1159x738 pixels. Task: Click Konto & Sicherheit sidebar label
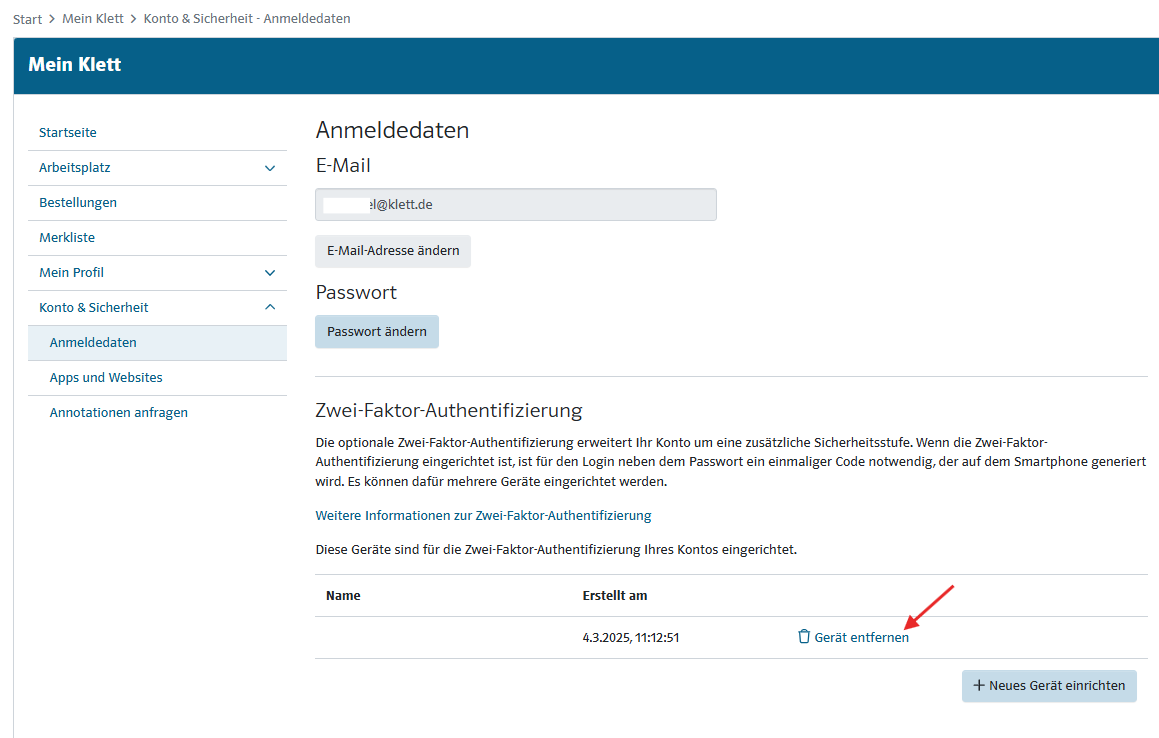pyautogui.click(x=94, y=308)
